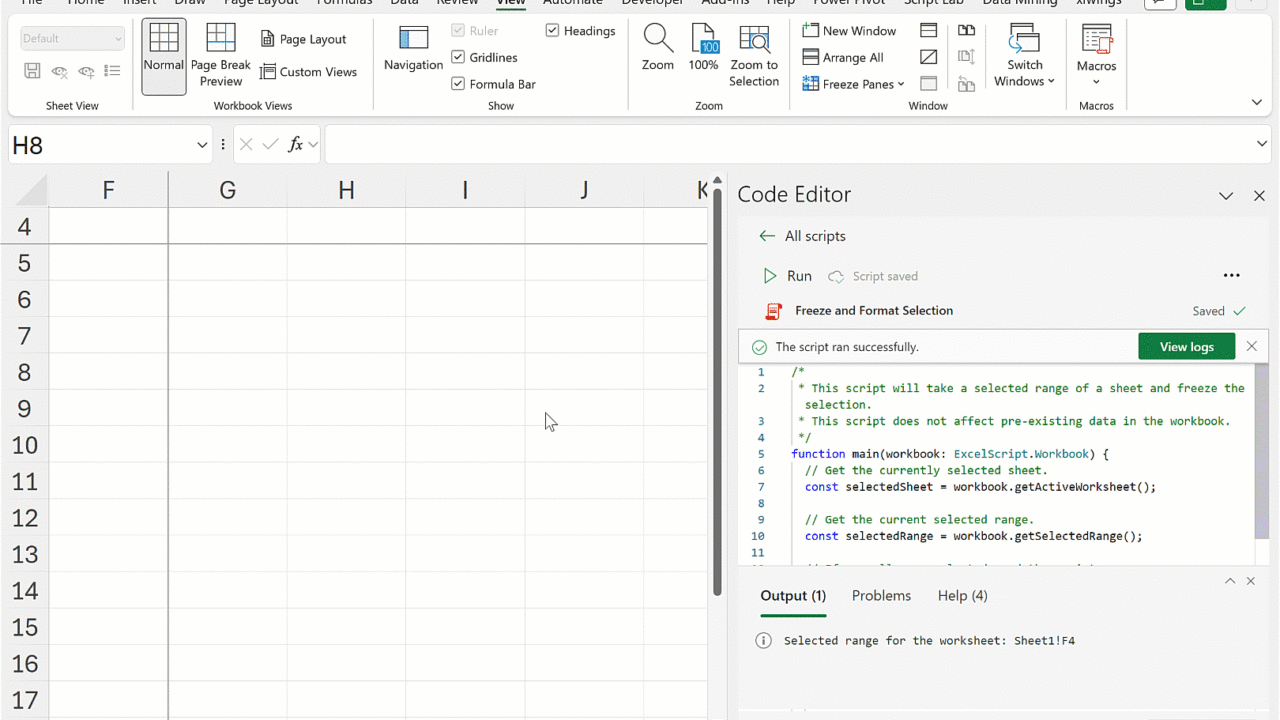Set zoom to 100%
This screenshot has width=1280, height=720.
pyautogui.click(x=703, y=40)
